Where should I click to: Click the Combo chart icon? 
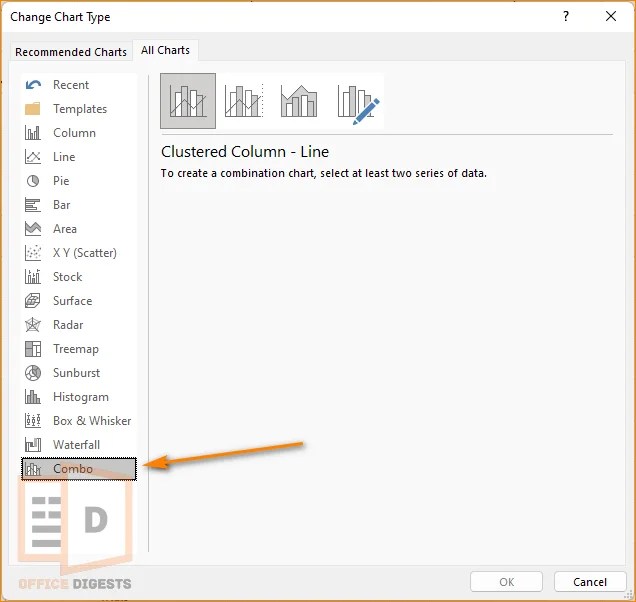pos(32,469)
